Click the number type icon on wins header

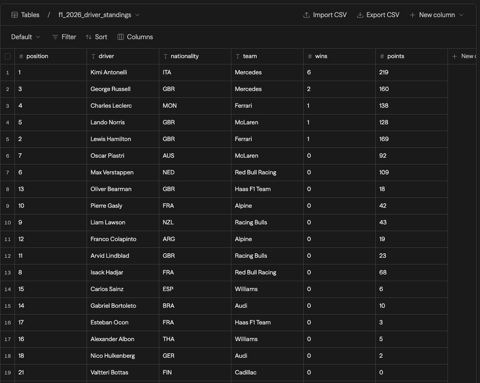pyautogui.click(x=310, y=56)
